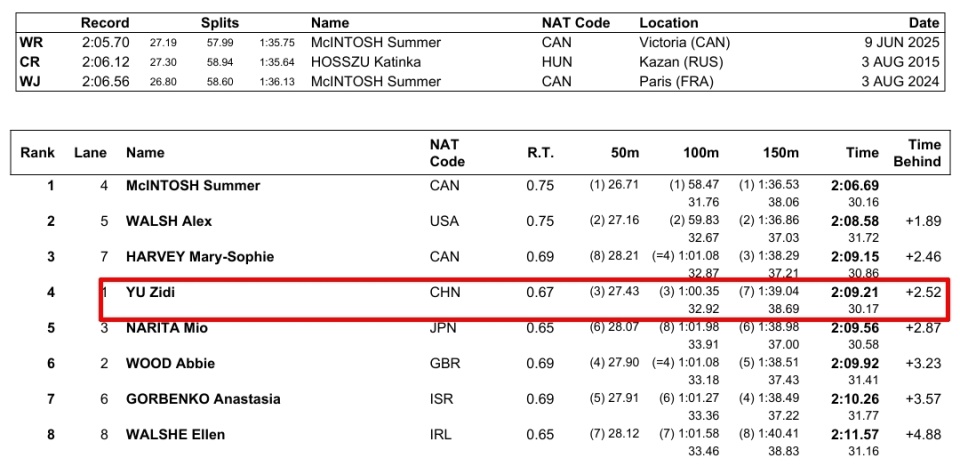Select WALSH Alex in the results table
The width and height of the screenshot is (960, 474).
pos(169,221)
